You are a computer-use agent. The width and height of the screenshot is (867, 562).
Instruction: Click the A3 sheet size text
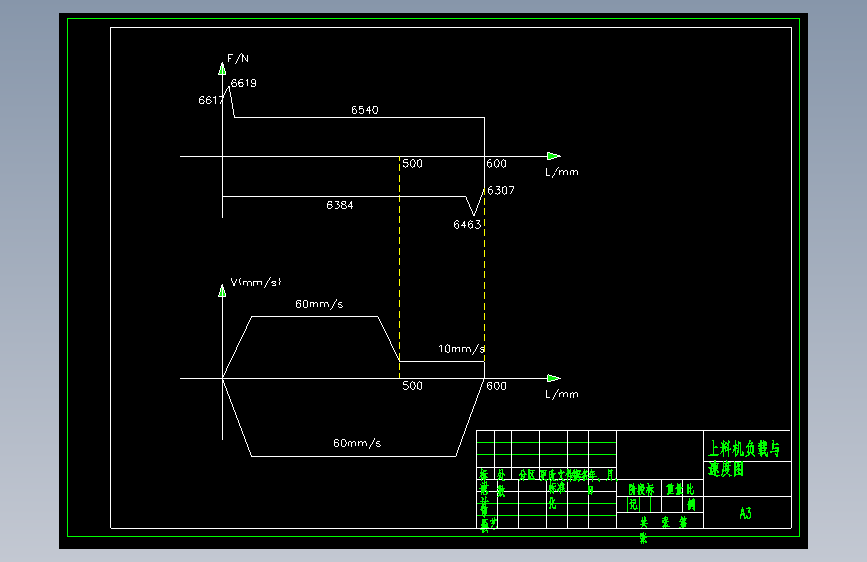(x=745, y=513)
